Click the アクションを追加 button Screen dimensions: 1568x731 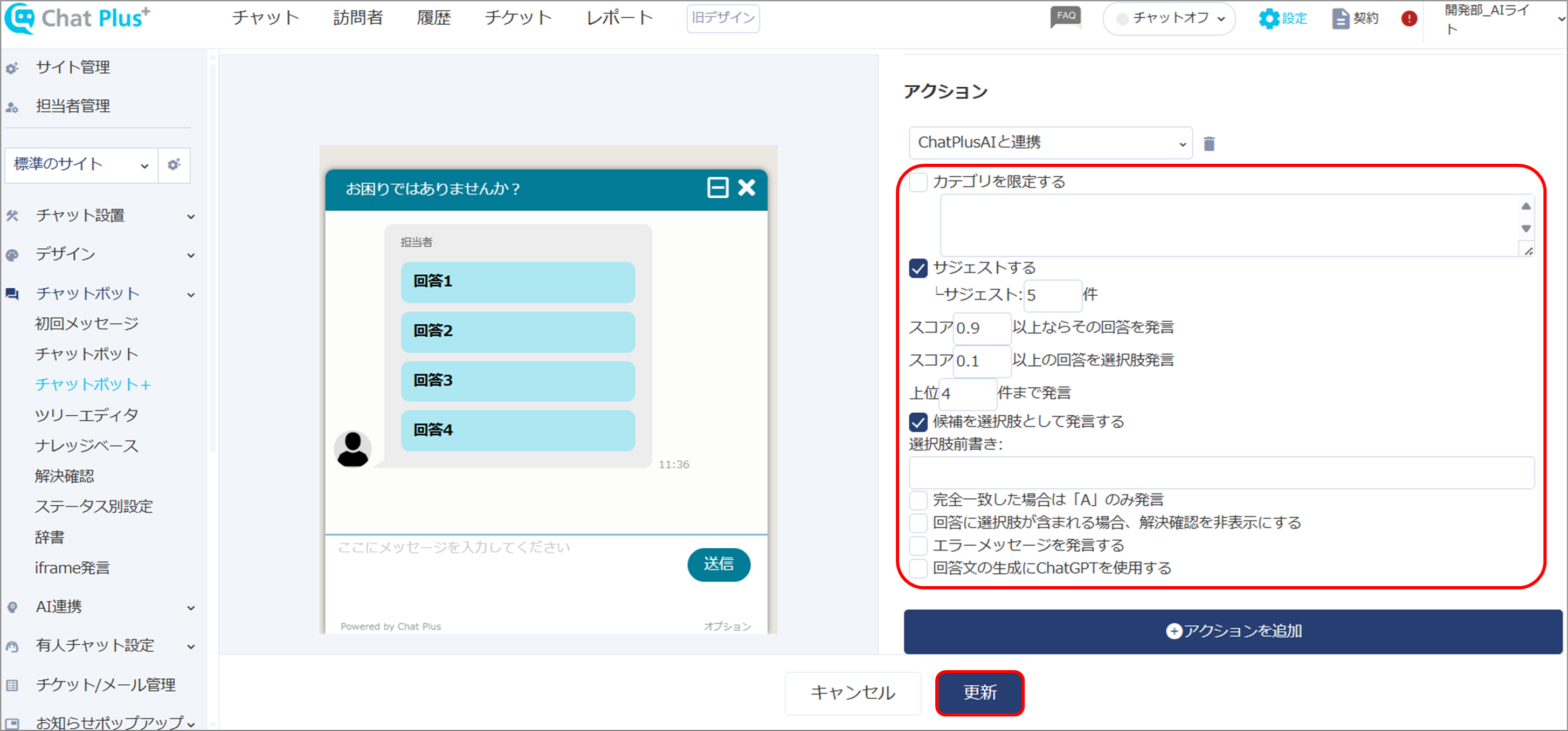pyautogui.click(x=1233, y=631)
